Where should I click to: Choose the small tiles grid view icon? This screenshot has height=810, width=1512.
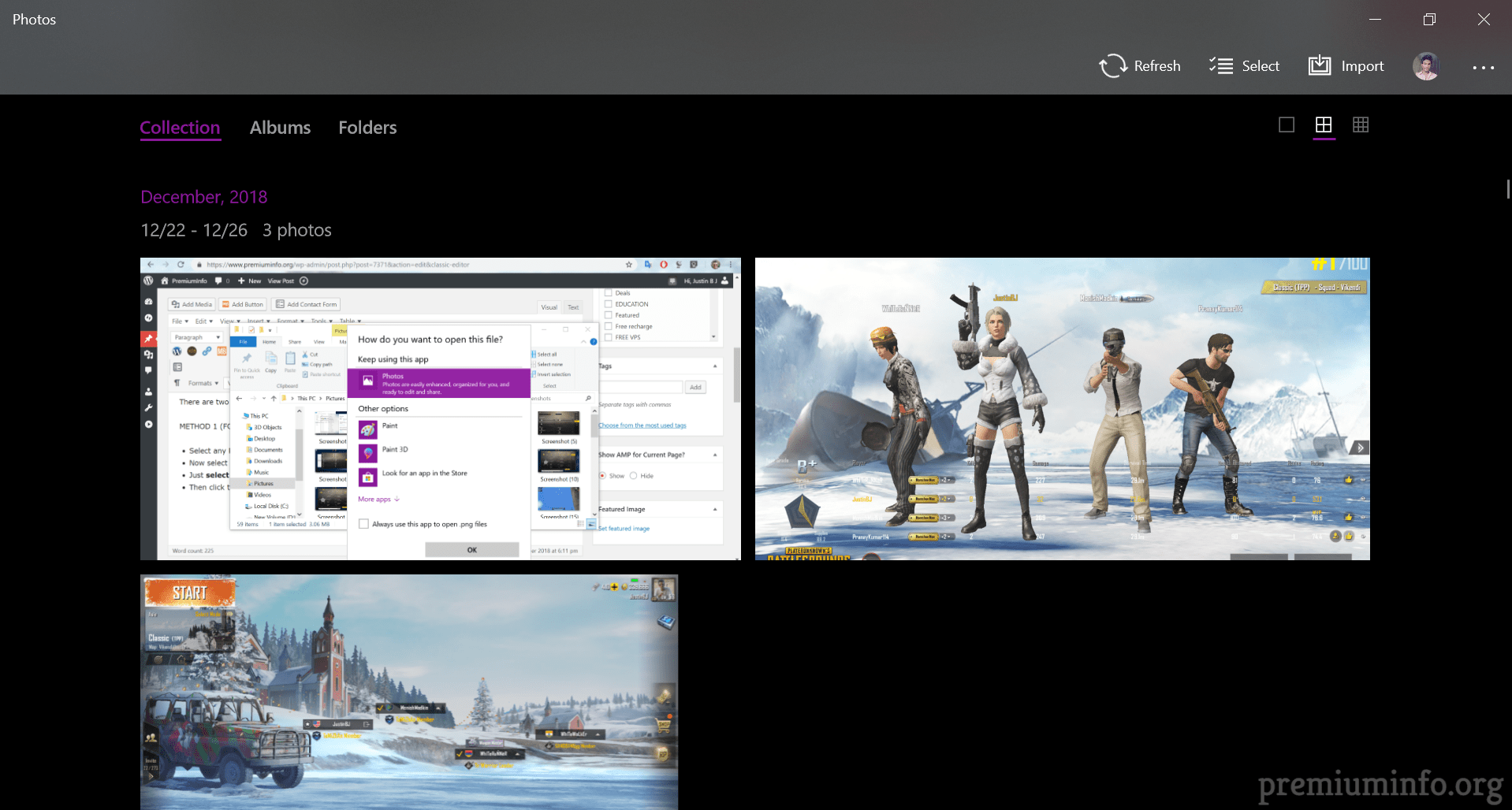(x=1361, y=124)
